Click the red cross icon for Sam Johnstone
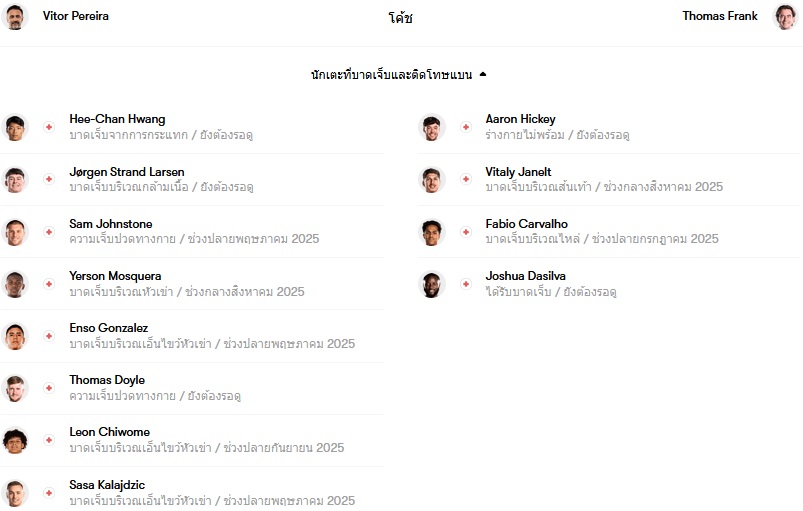 (x=49, y=232)
